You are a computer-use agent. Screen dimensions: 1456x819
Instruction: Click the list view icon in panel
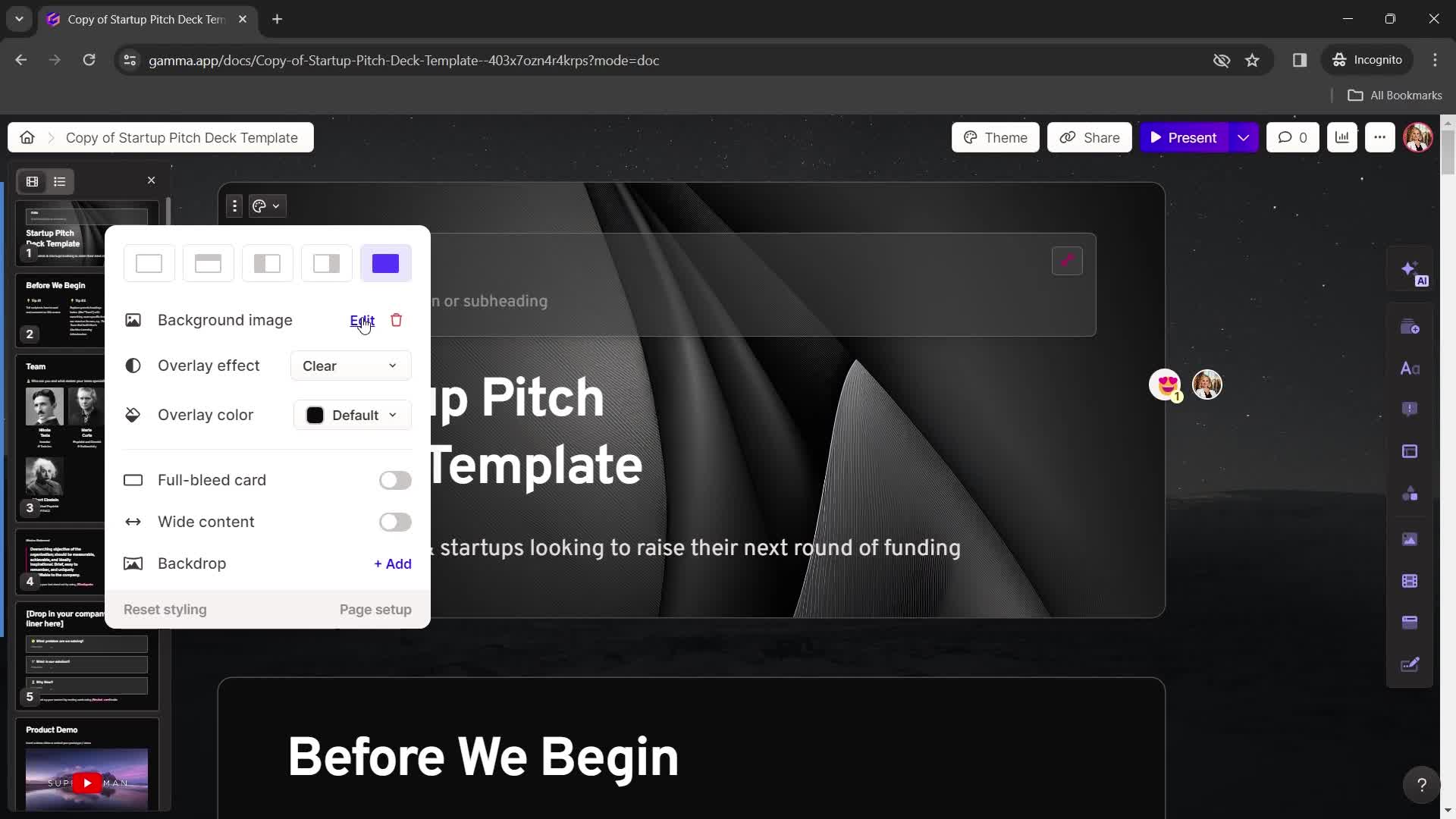click(x=59, y=181)
